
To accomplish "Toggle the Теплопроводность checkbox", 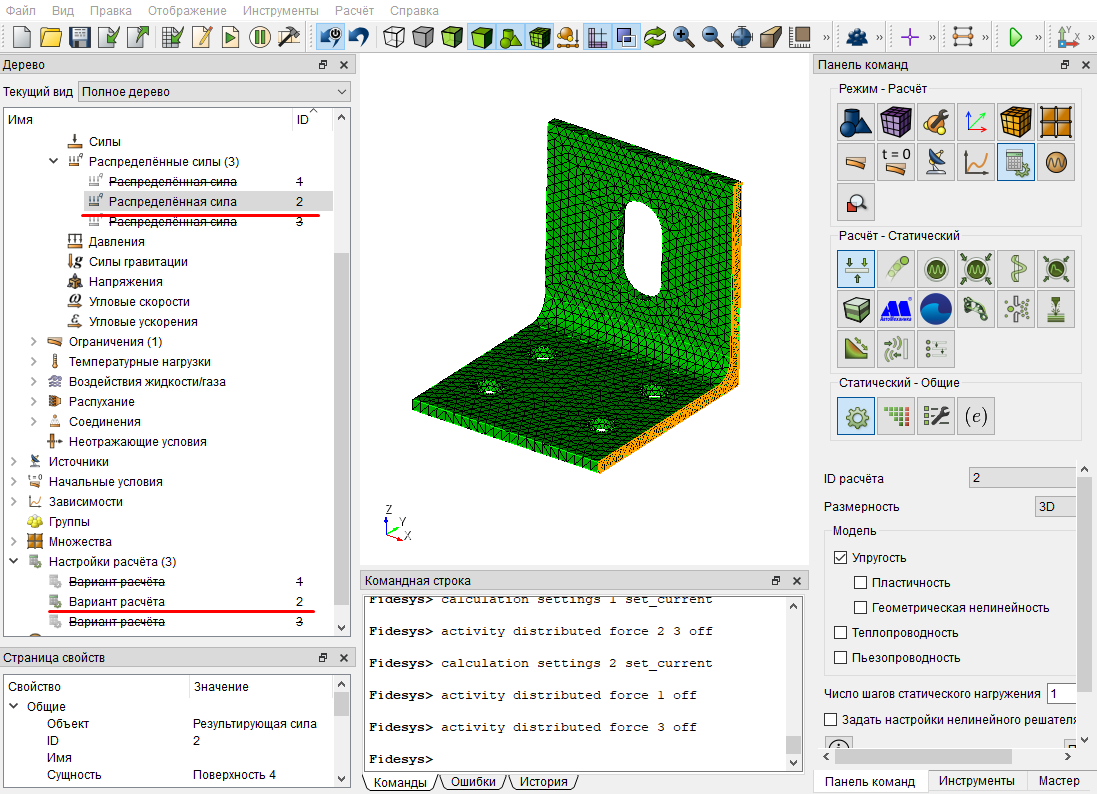I will (841, 632).
